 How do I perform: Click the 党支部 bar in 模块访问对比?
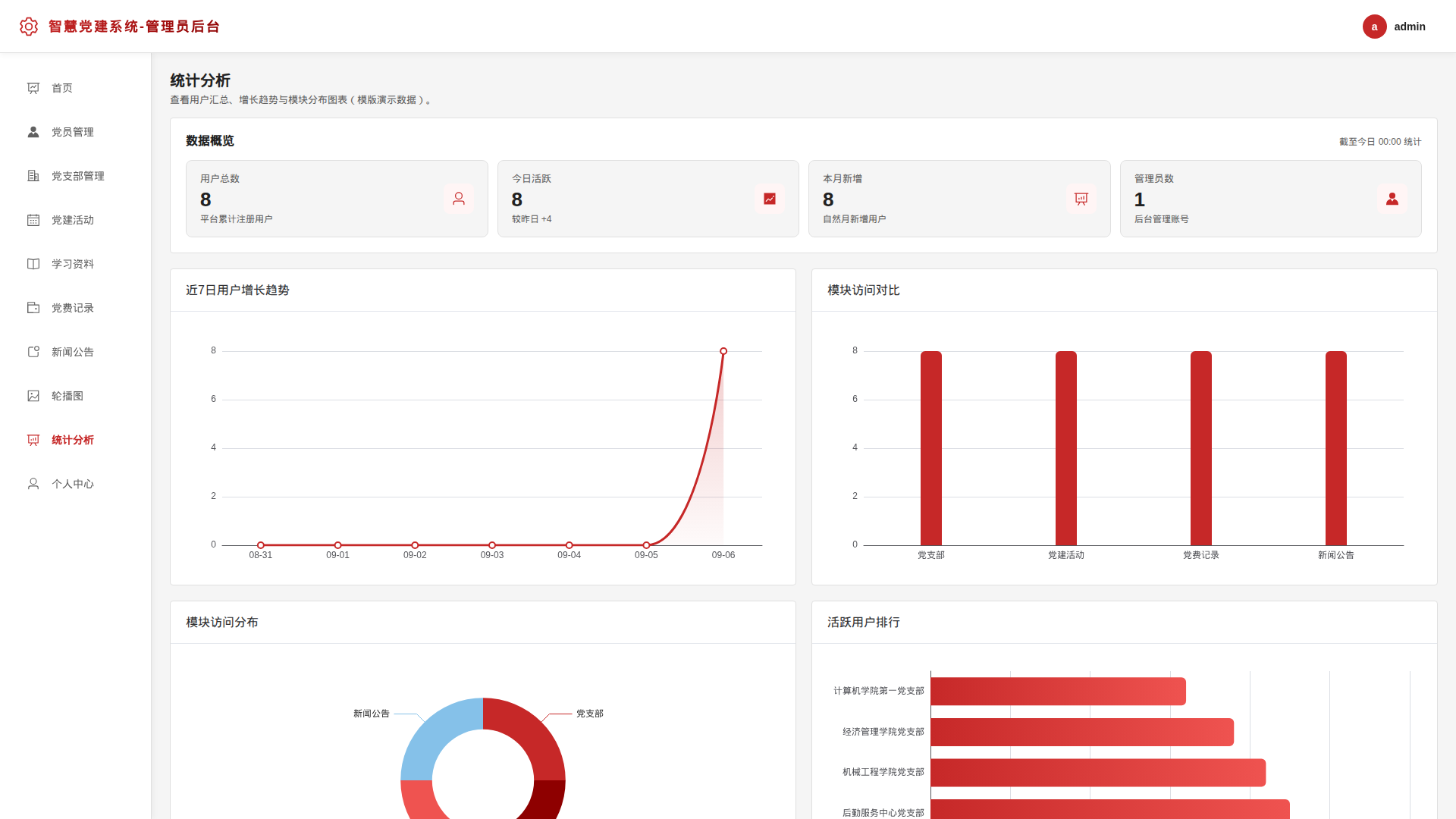click(x=931, y=448)
